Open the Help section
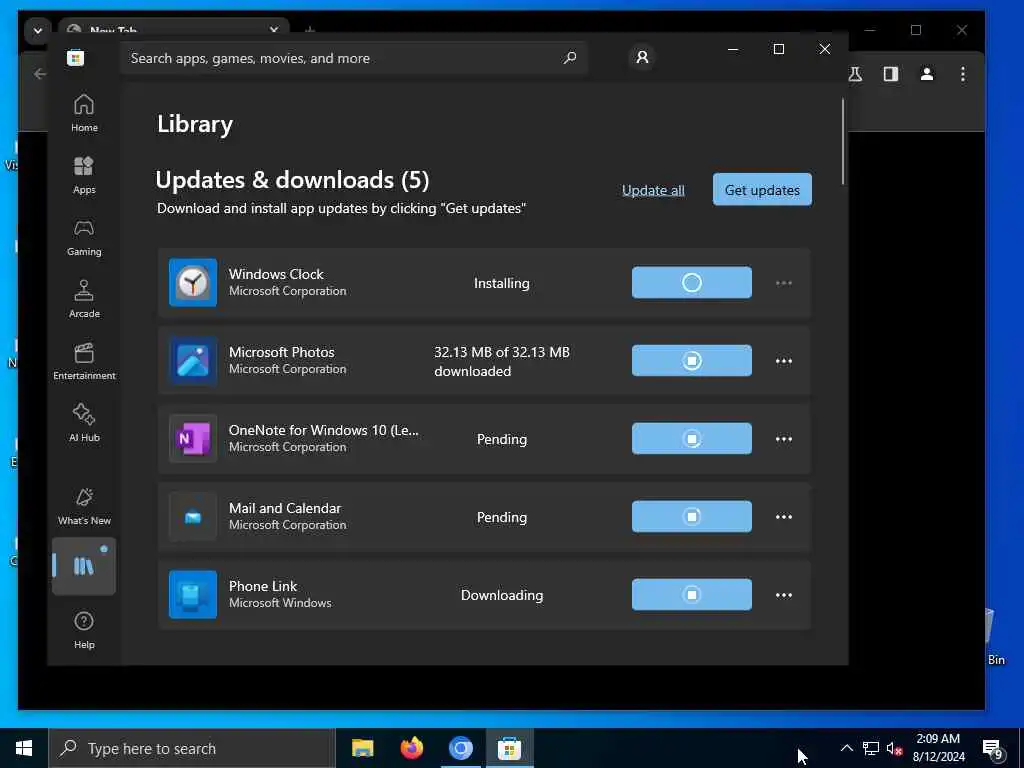 tap(84, 631)
